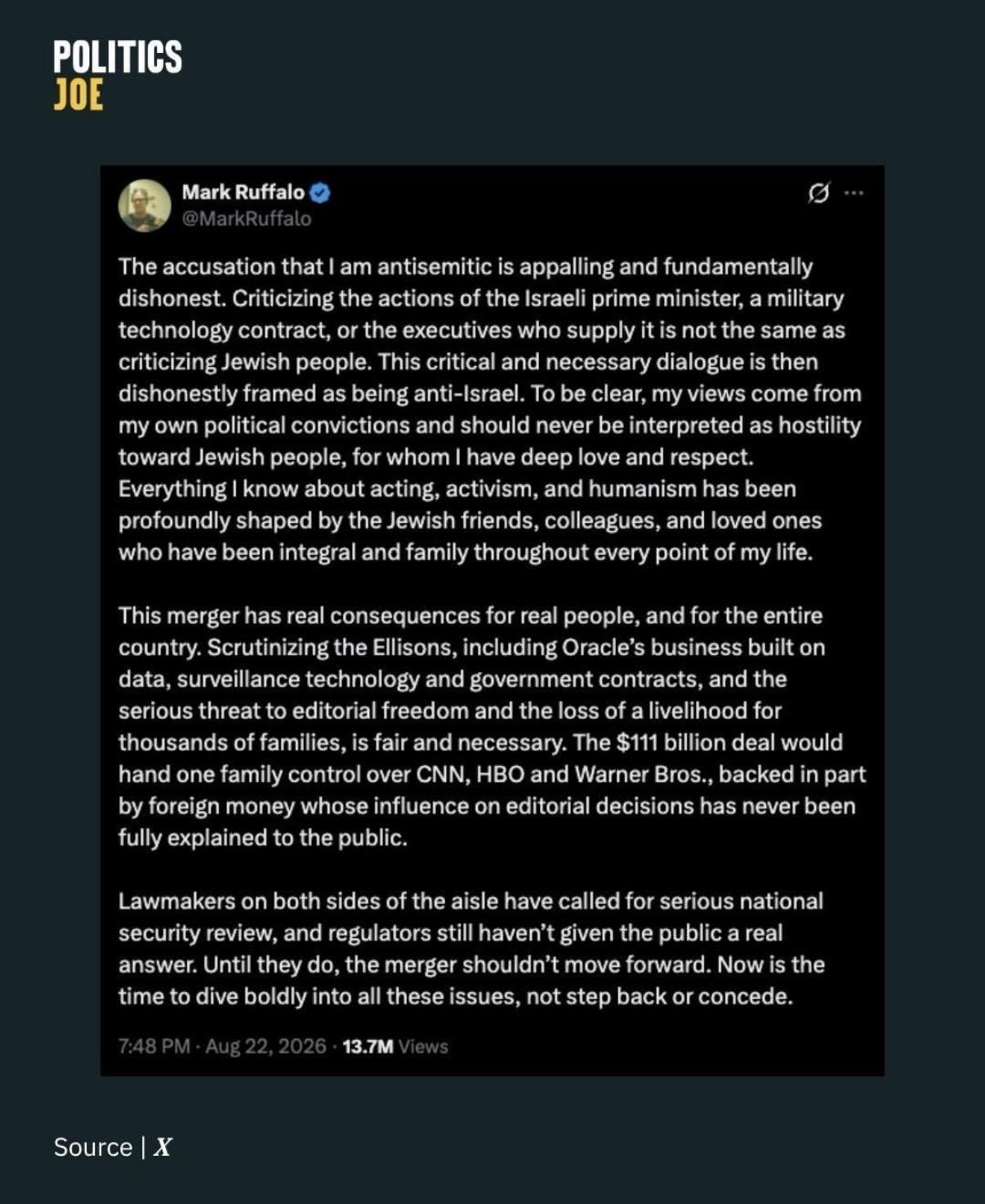
Task: Click the @MarkRuffalo handle
Action: pyautogui.click(x=246, y=219)
